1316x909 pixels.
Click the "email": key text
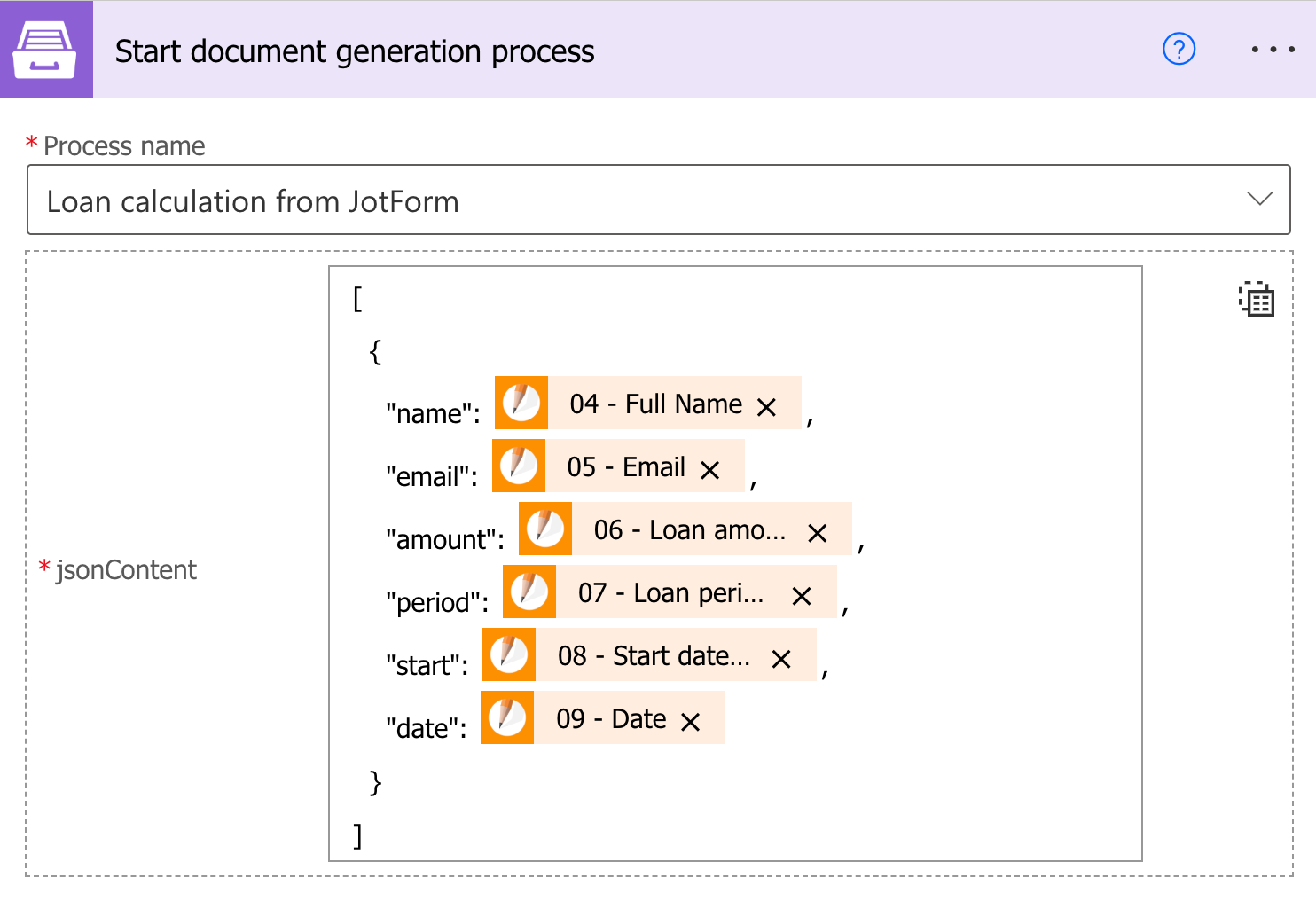(x=432, y=476)
